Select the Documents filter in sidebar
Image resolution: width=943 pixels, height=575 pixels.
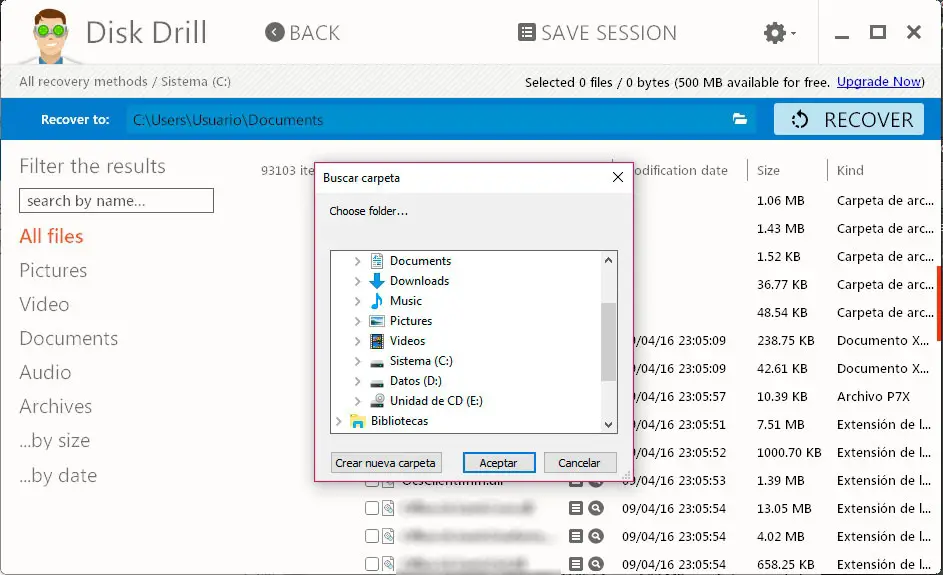[x=69, y=338]
